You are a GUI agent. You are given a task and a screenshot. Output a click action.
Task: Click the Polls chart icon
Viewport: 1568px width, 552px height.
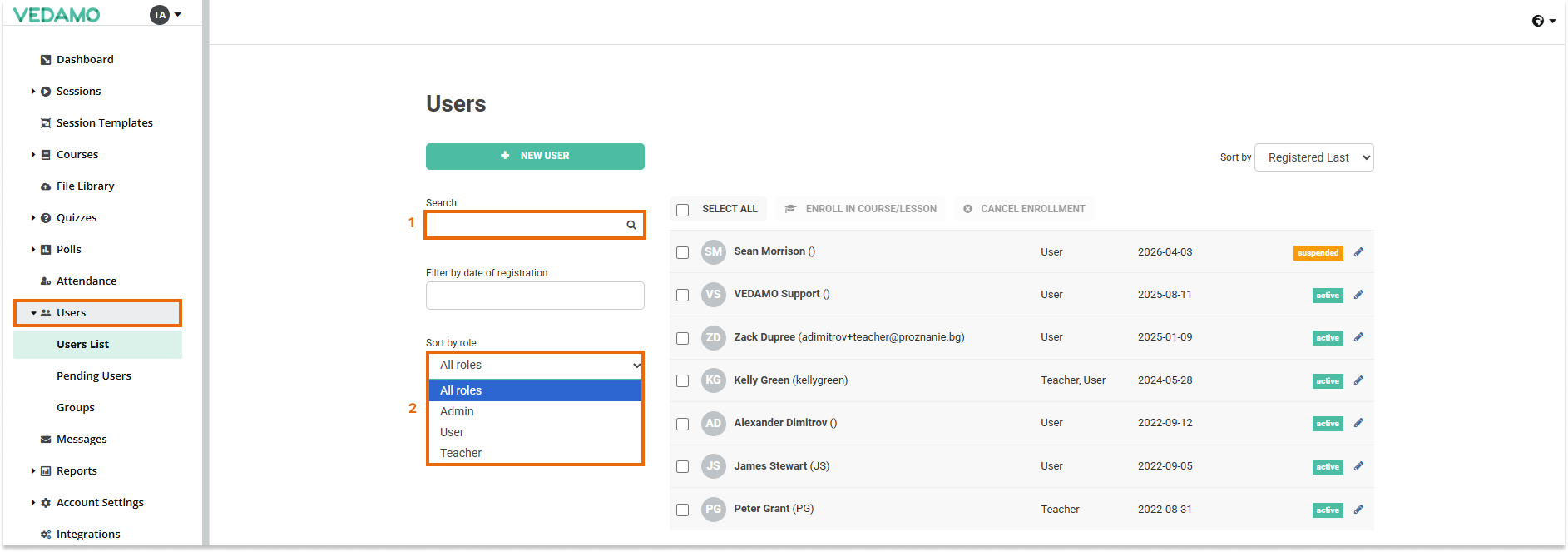click(46, 250)
